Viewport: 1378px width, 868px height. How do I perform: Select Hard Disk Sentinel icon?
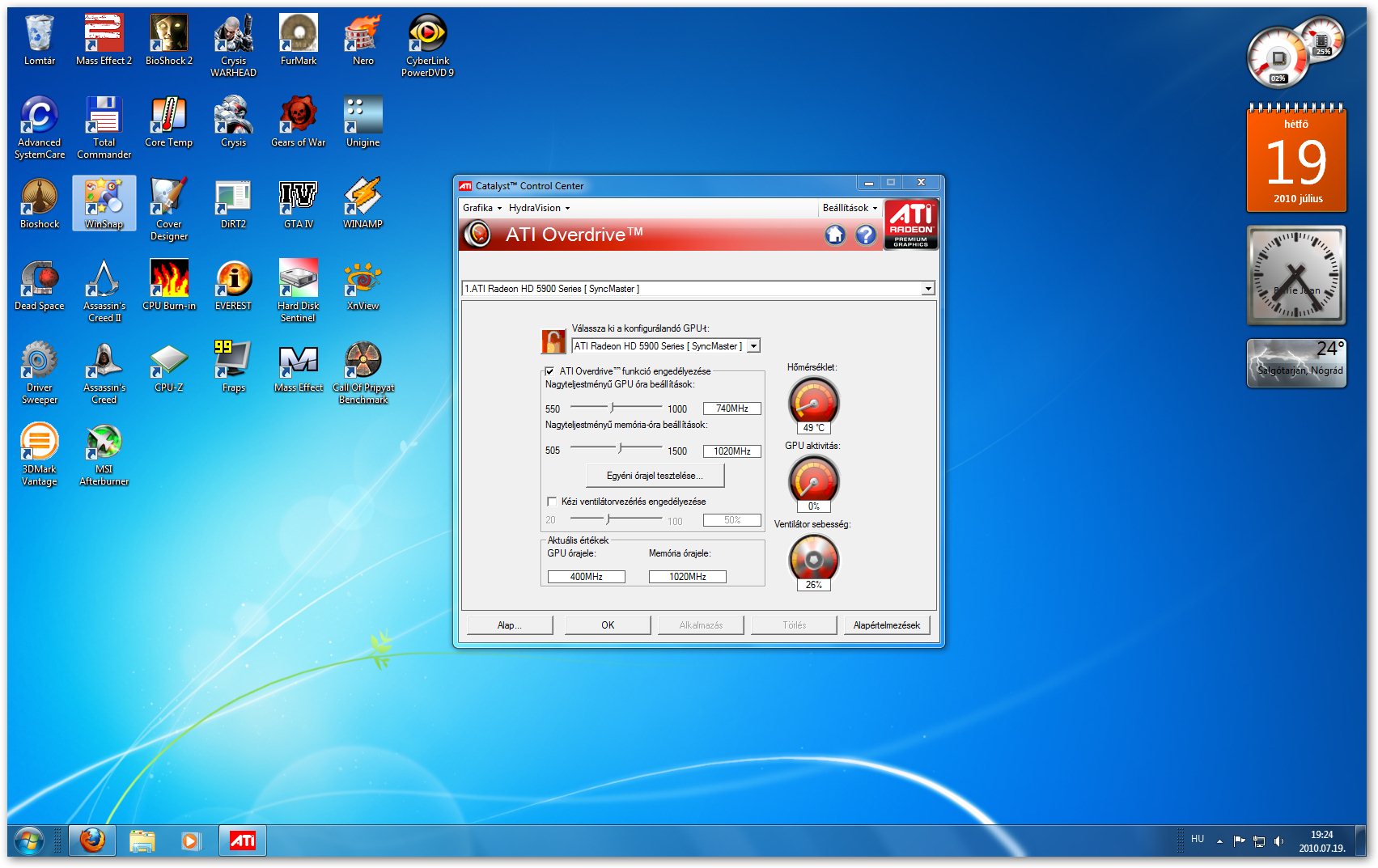pos(299,291)
